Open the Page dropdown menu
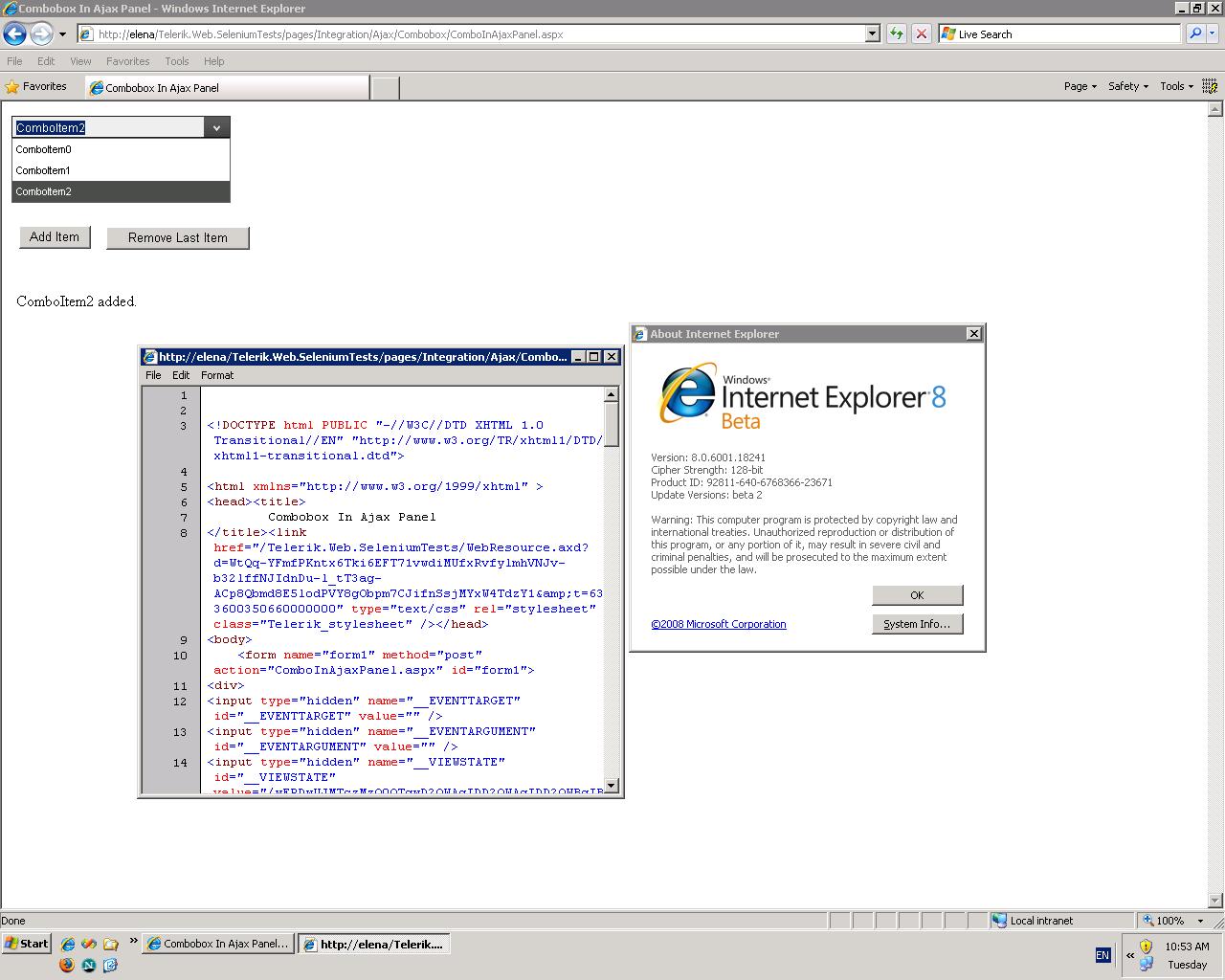 click(x=1080, y=86)
